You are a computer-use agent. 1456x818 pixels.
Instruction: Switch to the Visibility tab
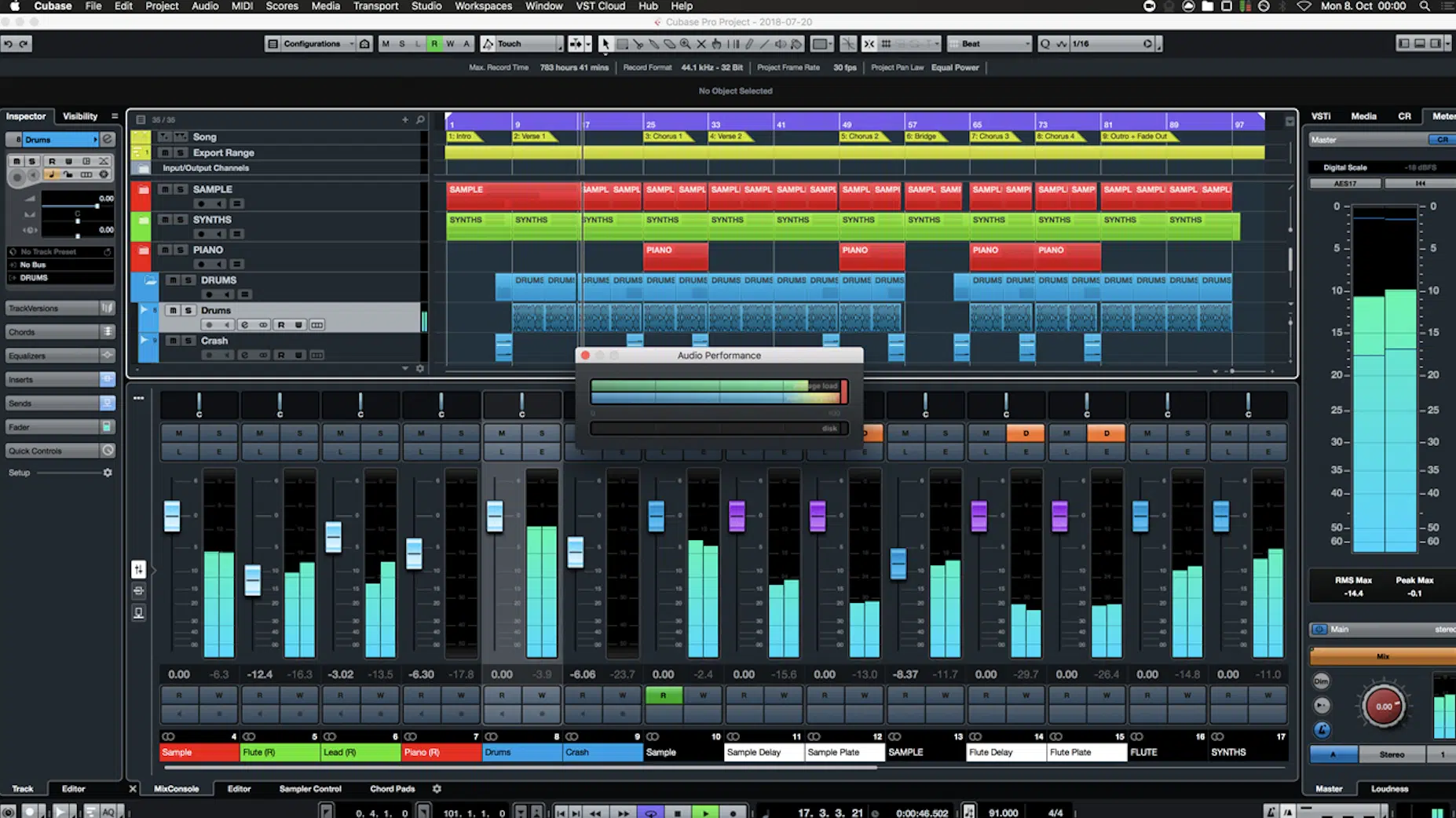coord(80,116)
